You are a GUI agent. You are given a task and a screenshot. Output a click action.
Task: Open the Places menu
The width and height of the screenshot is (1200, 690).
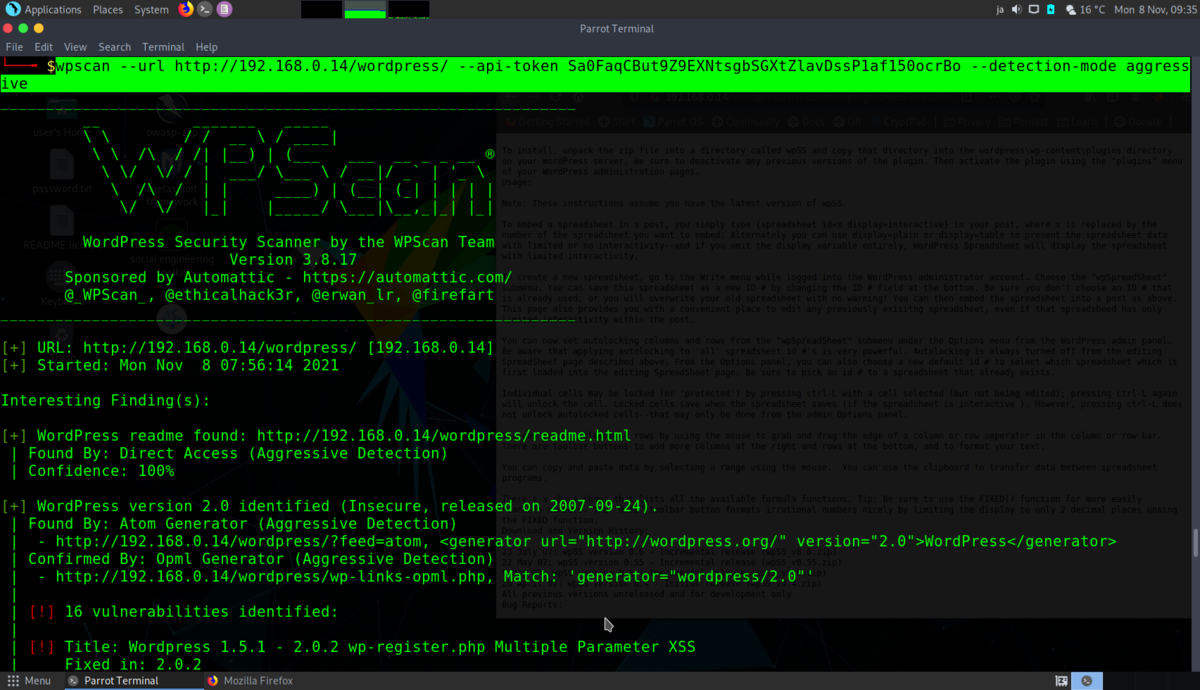(108, 9)
